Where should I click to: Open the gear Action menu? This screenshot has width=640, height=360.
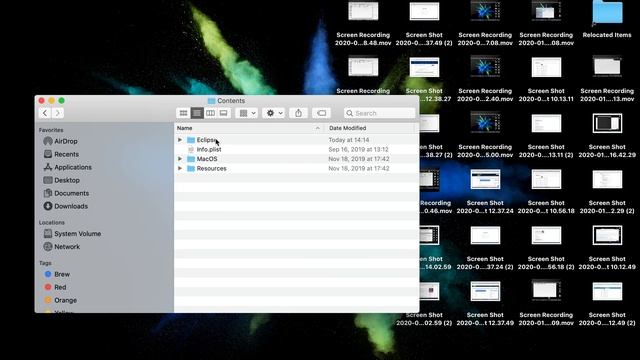point(274,113)
